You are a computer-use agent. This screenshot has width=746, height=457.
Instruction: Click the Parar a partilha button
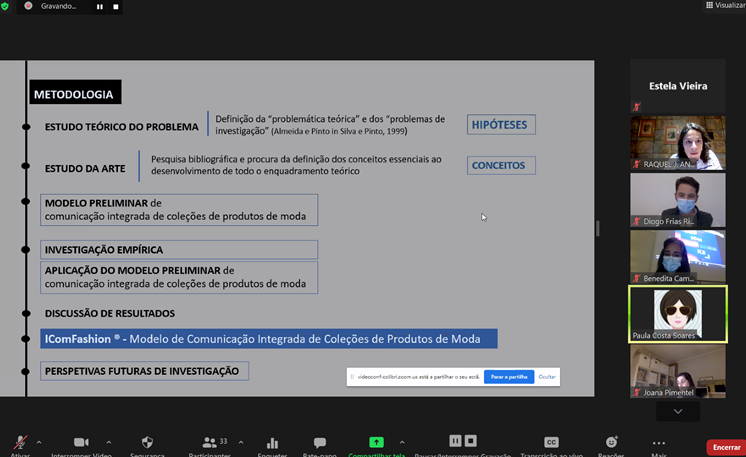[508, 377]
